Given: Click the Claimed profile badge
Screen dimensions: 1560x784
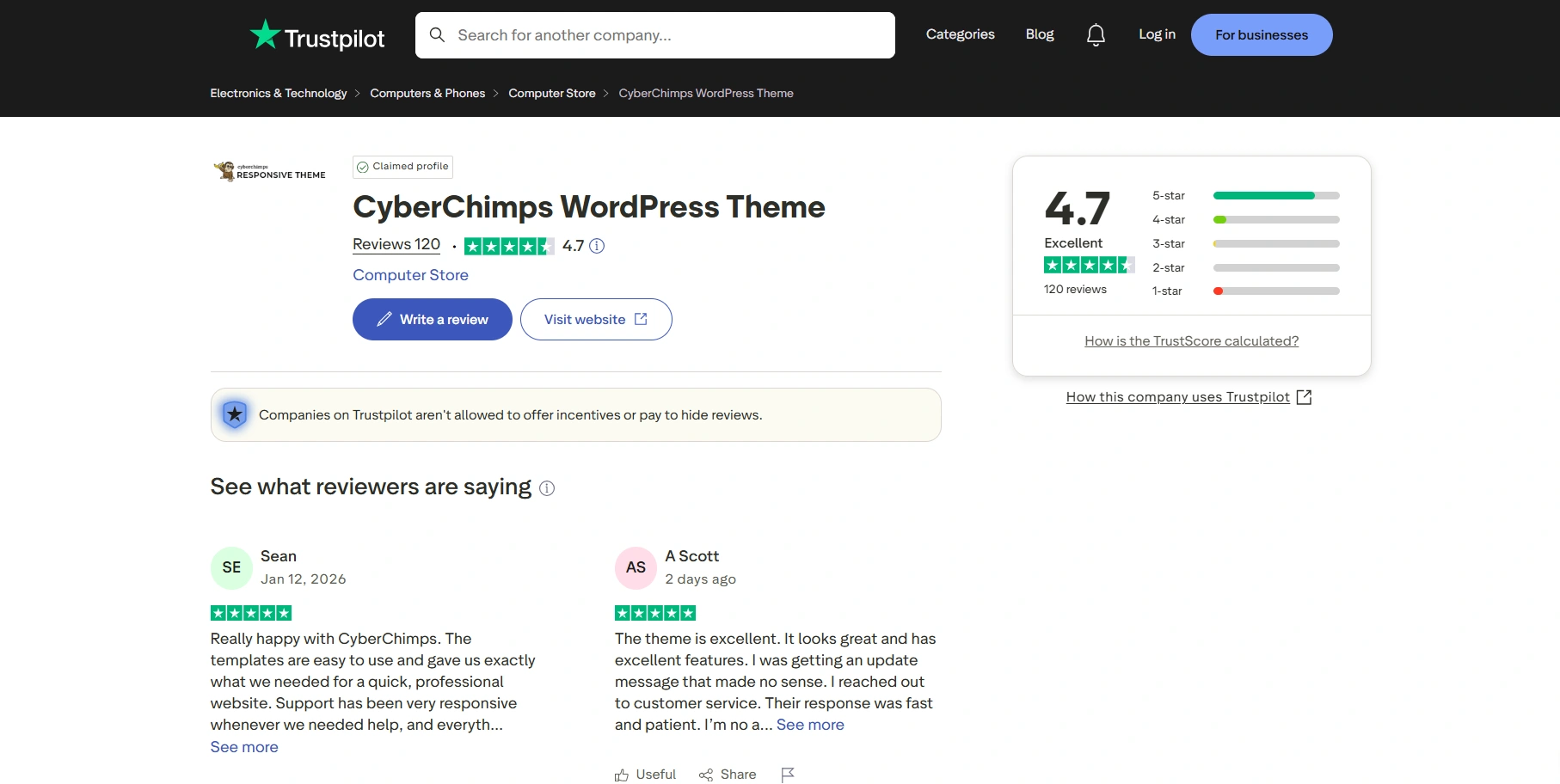Looking at the screenshot, I should [402, 167].
